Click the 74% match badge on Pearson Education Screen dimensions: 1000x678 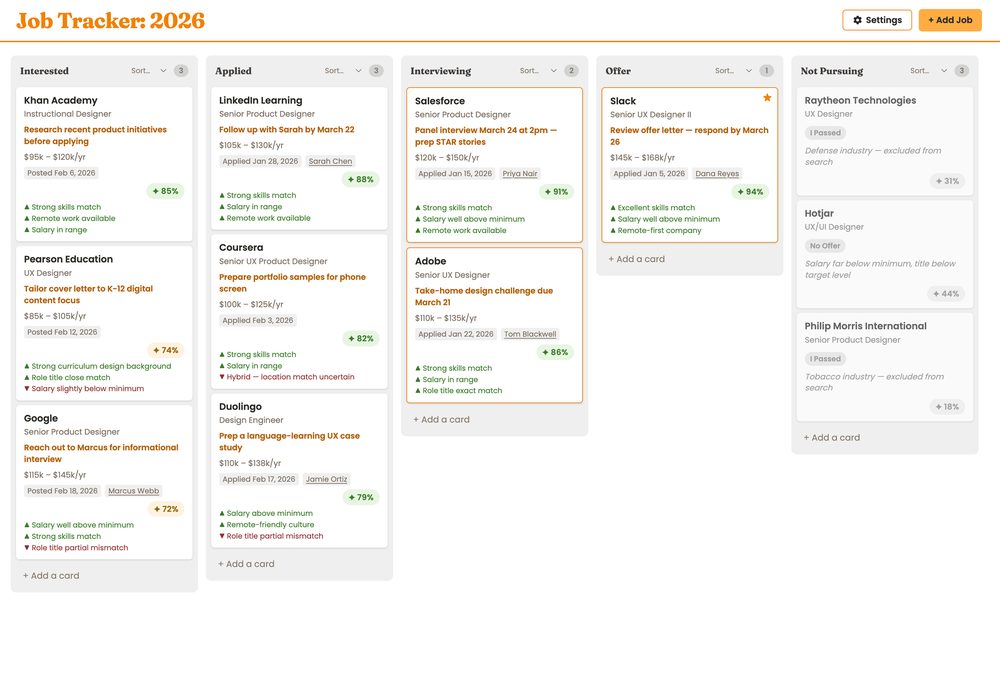point(165,350)
